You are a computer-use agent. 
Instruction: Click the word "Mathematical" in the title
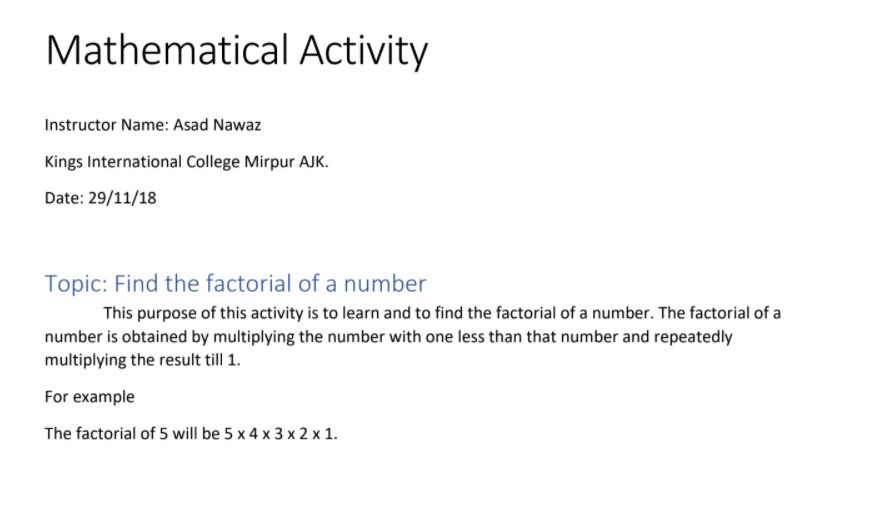tap(165, 50)
